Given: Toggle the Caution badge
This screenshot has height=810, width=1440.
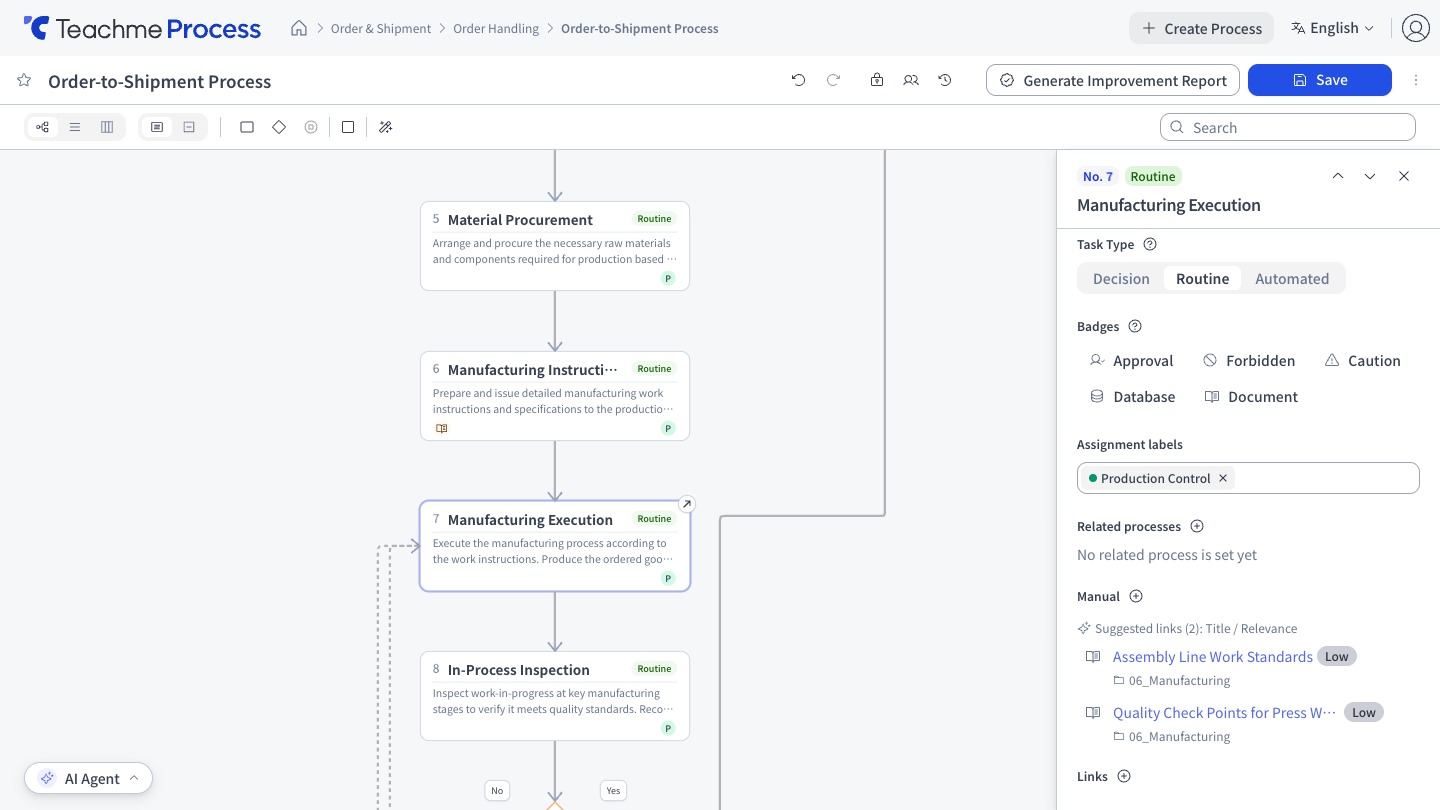Looking at the screenshot, I should 1362,360.
